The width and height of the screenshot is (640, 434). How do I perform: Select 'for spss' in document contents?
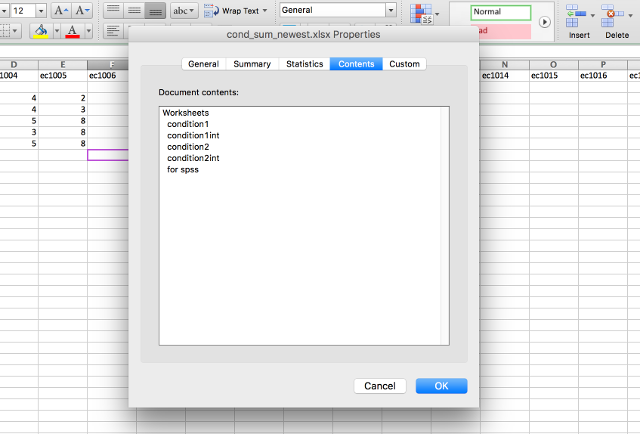click(183, 169)
